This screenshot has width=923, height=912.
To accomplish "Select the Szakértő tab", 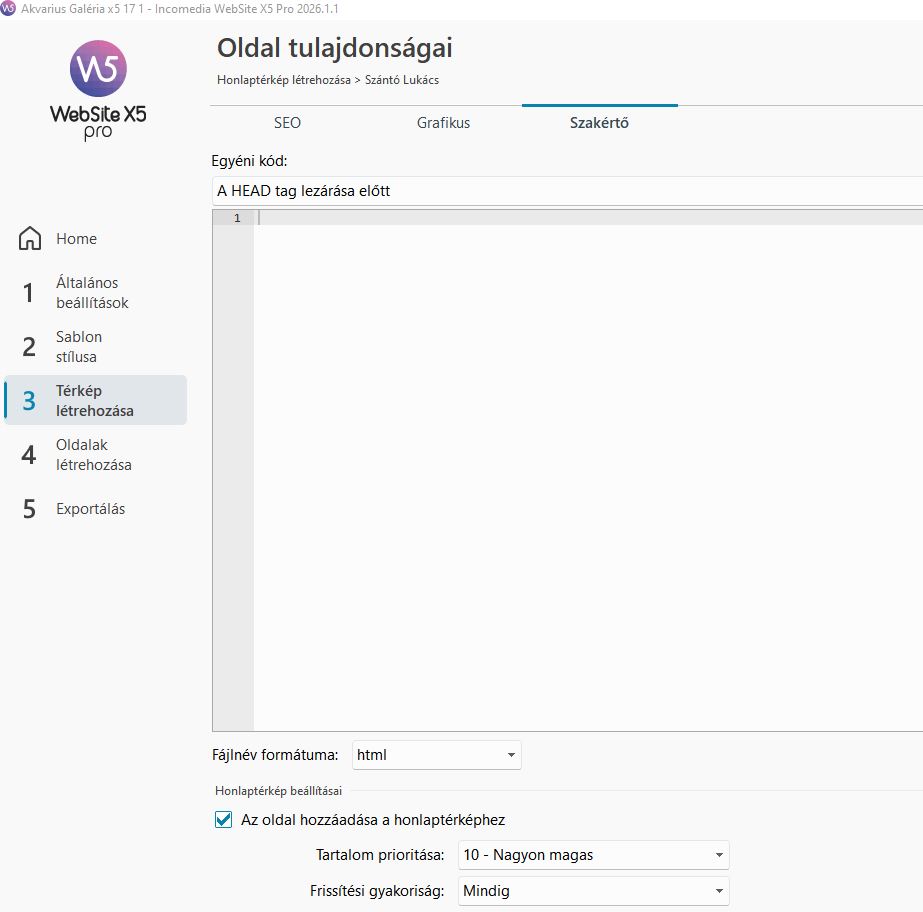I will click(x=599, y=123).
